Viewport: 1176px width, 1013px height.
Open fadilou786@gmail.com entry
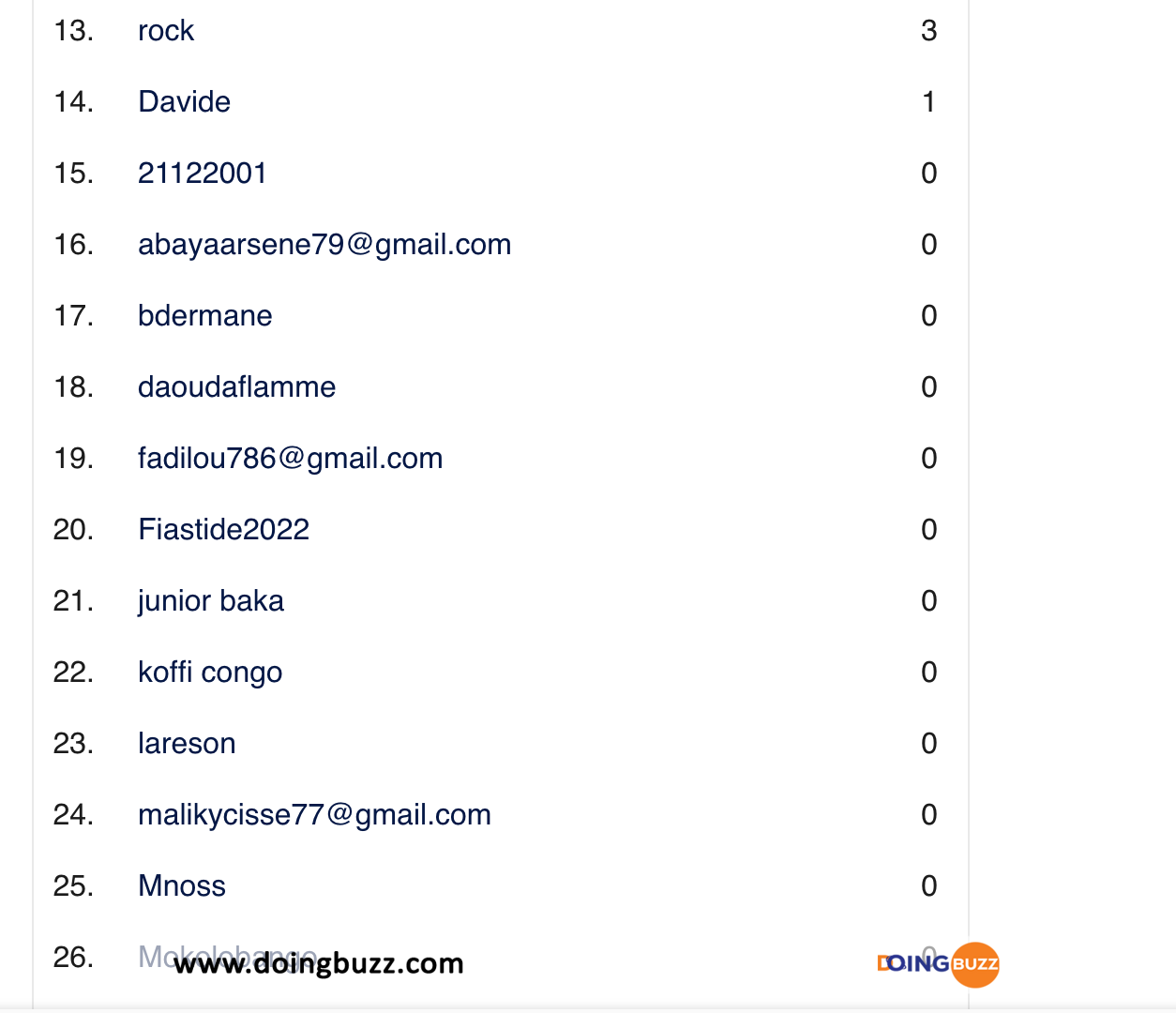[290, 459]
